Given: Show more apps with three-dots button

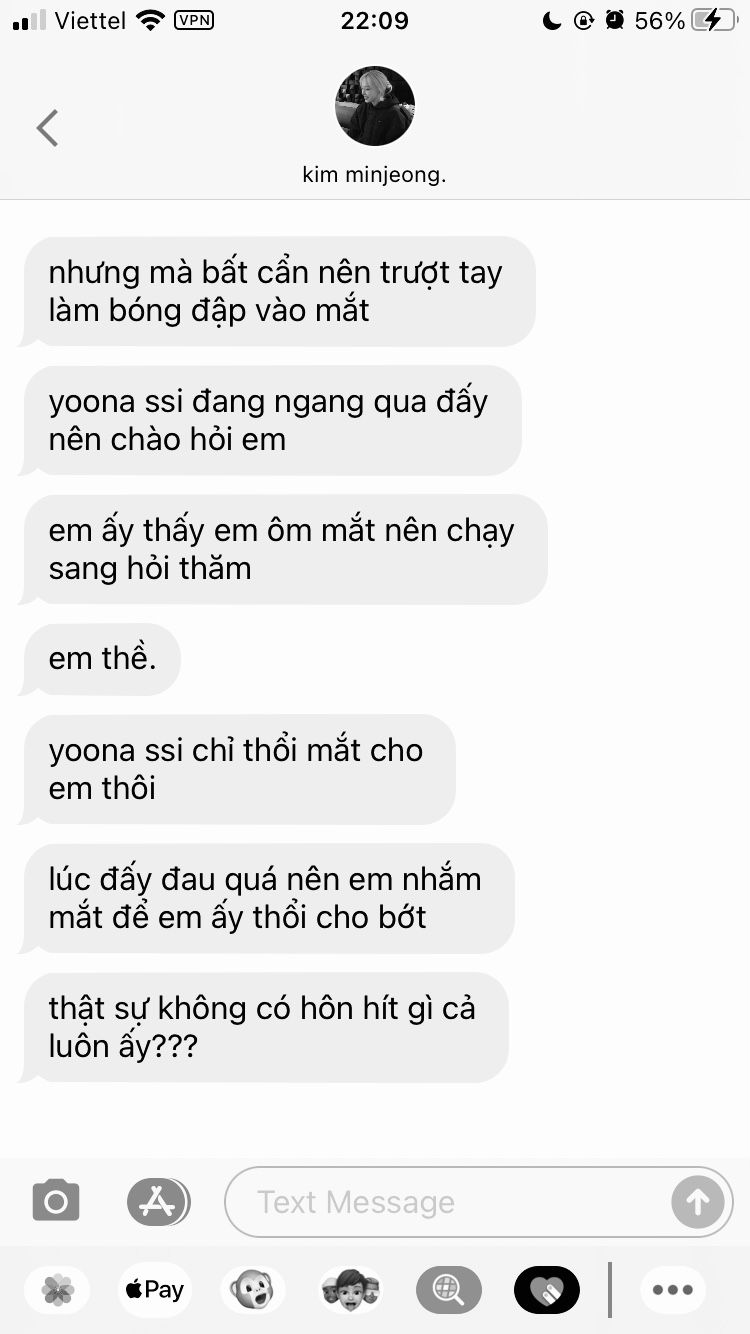Looking at the screenshot, I should tap(673, 1290).
